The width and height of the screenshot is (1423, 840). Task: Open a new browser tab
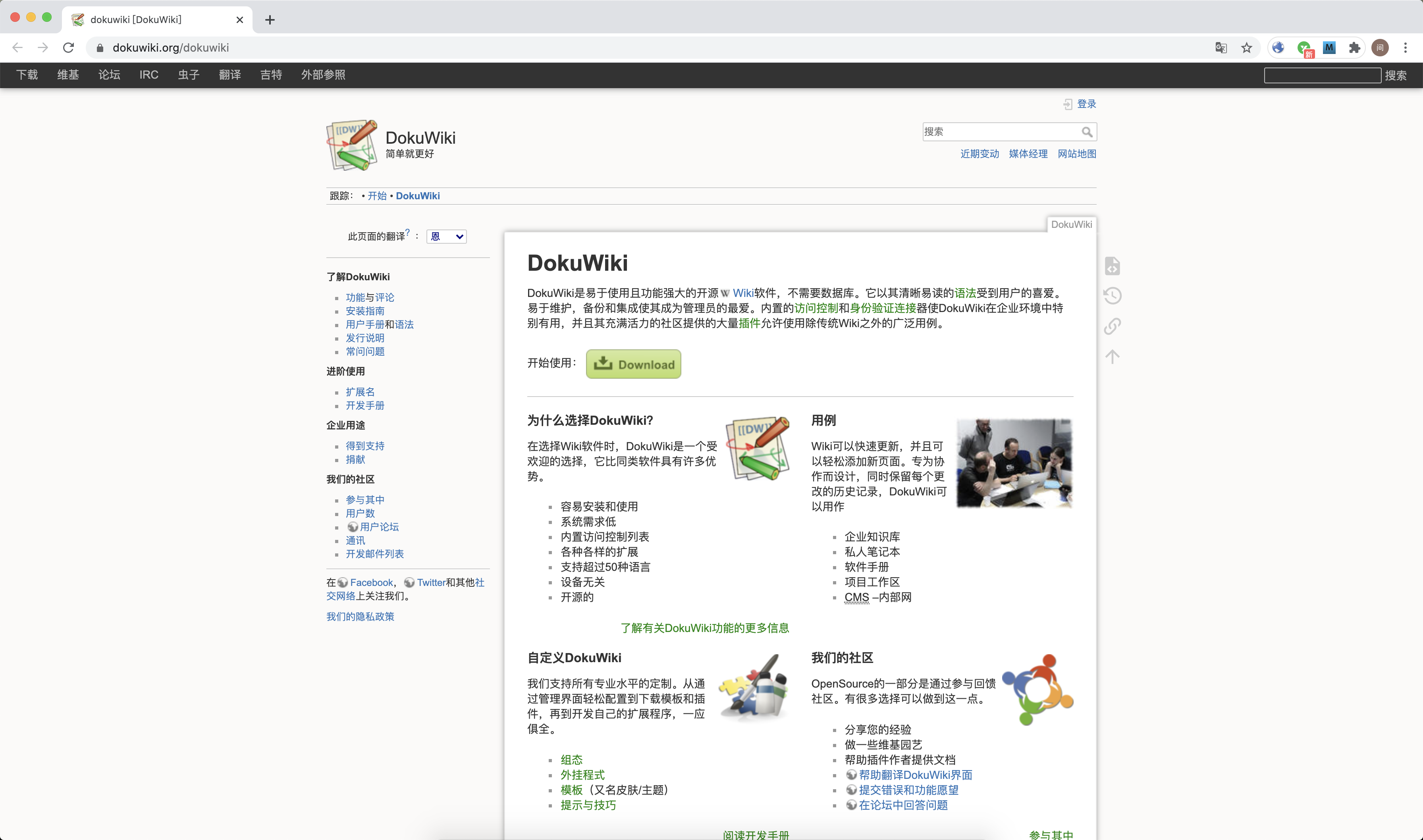[270, 20]
